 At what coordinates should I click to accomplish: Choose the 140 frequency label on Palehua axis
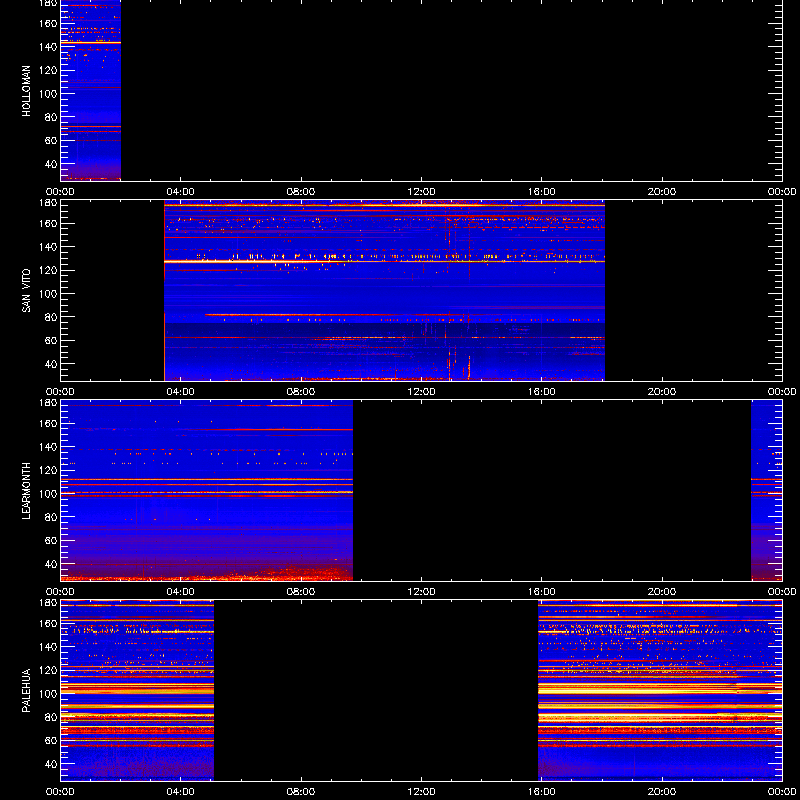click(x=48, y=647)
